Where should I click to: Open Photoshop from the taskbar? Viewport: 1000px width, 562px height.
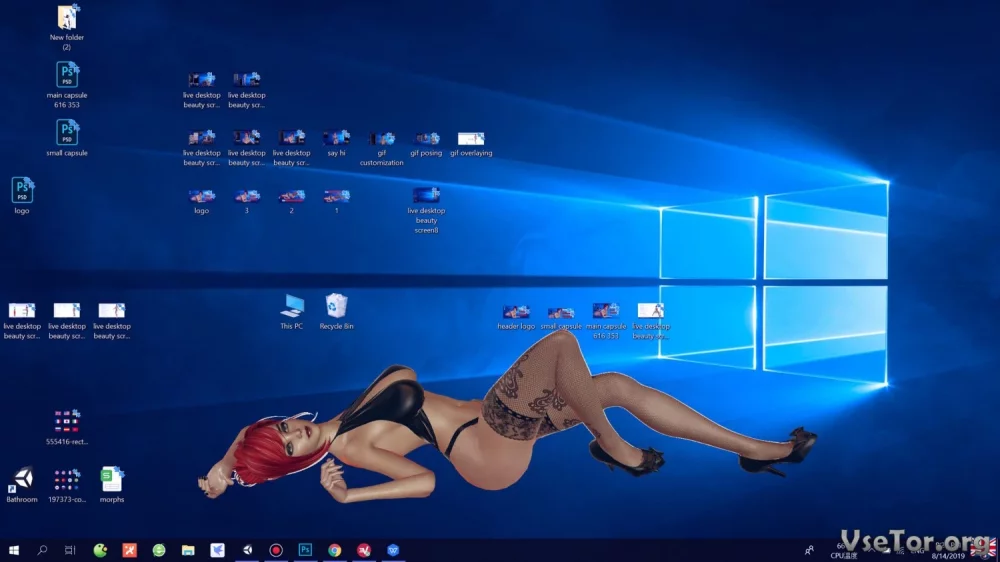point(306,550)
